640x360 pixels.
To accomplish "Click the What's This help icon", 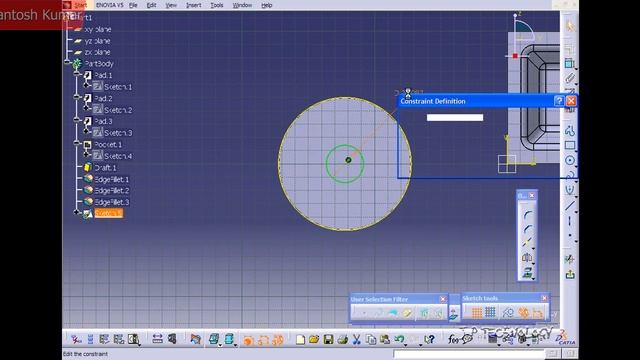I will [x=429, y=339].
